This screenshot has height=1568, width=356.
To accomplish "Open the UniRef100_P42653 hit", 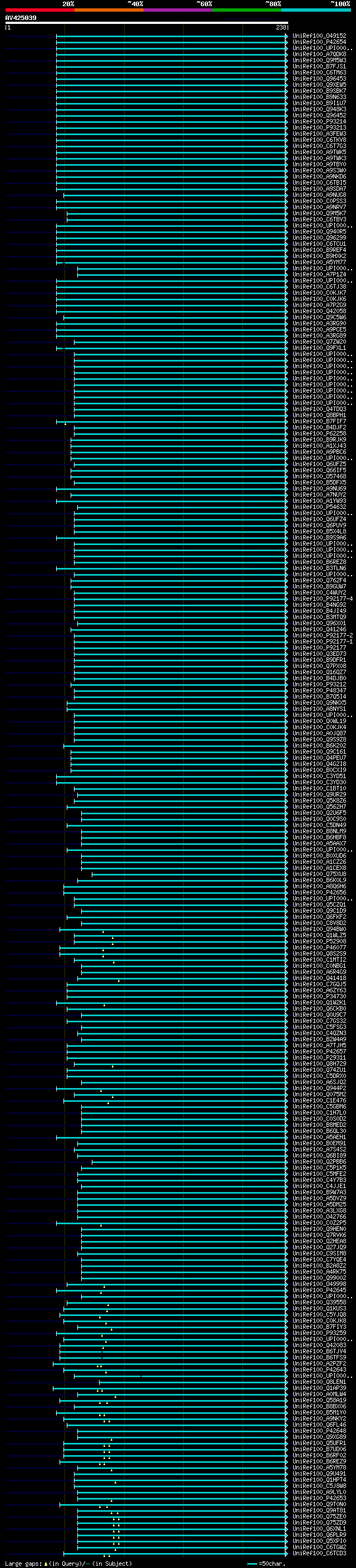I will point(319,1498).
